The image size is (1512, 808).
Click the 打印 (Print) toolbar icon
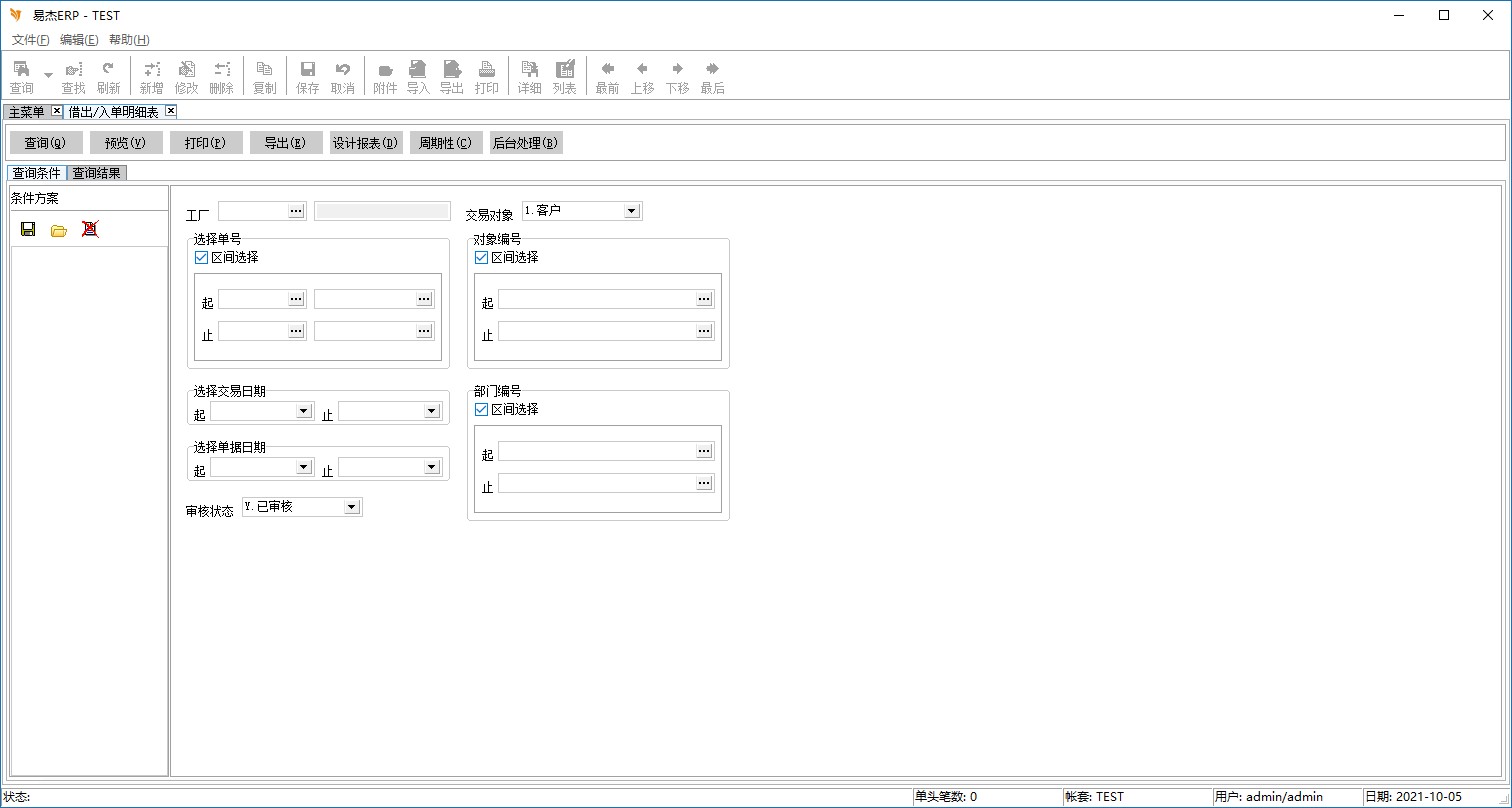click(486, 76)
